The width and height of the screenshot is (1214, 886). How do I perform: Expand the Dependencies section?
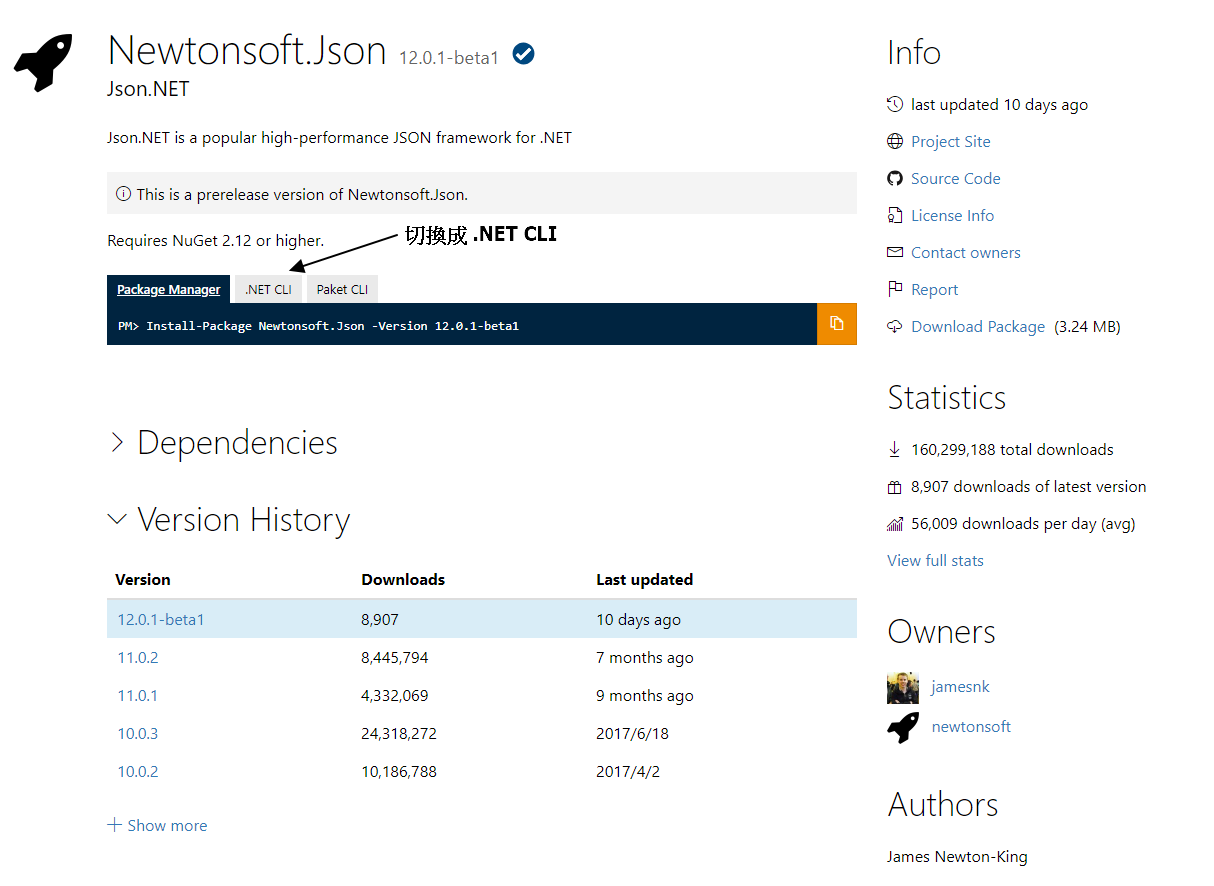tap(223, 443)
